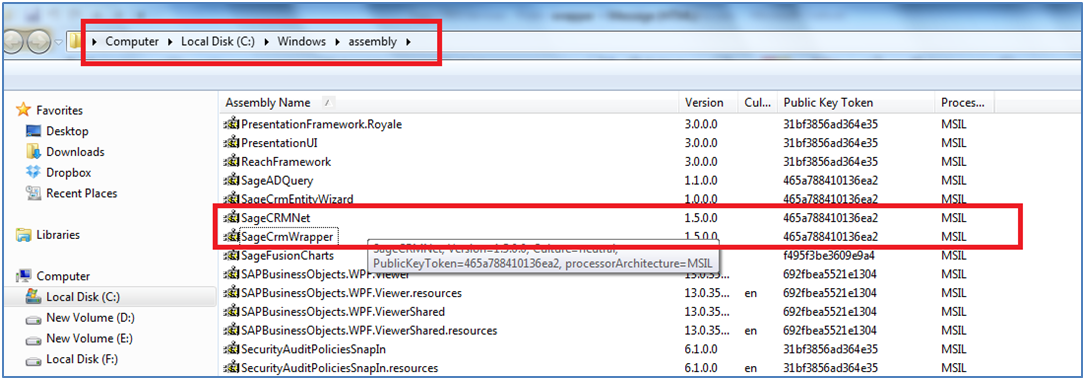Select New Volume (E:) in navigation pane
1085x380 pixels.
[x=89, y=338]
